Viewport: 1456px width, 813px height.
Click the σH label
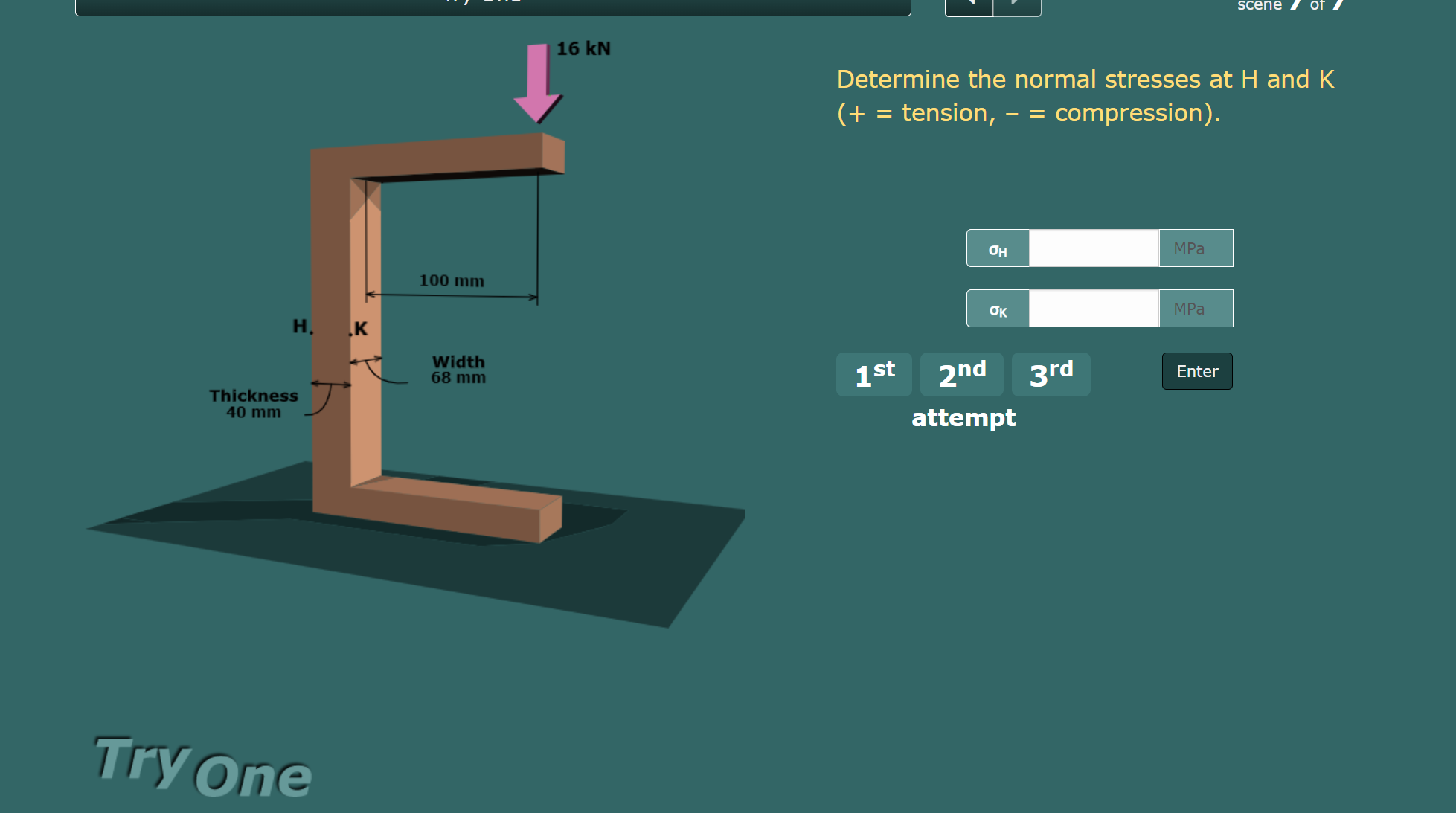pyautogui.click(x=998, y=249)
